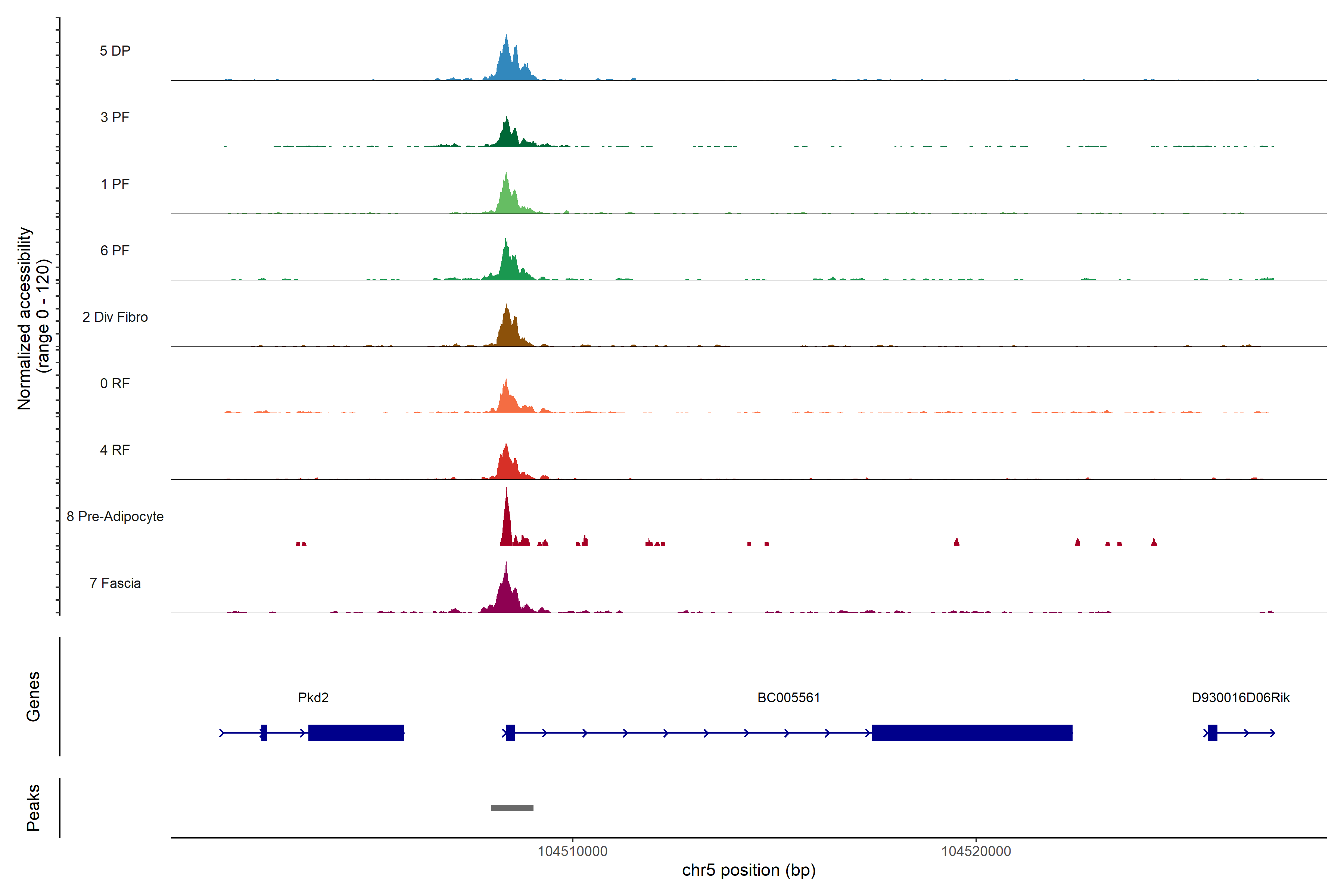The width and height of the screenshot is (1344, 896).
Task: Click the 104520000 axis tick label
Action: tap(976, 852)
